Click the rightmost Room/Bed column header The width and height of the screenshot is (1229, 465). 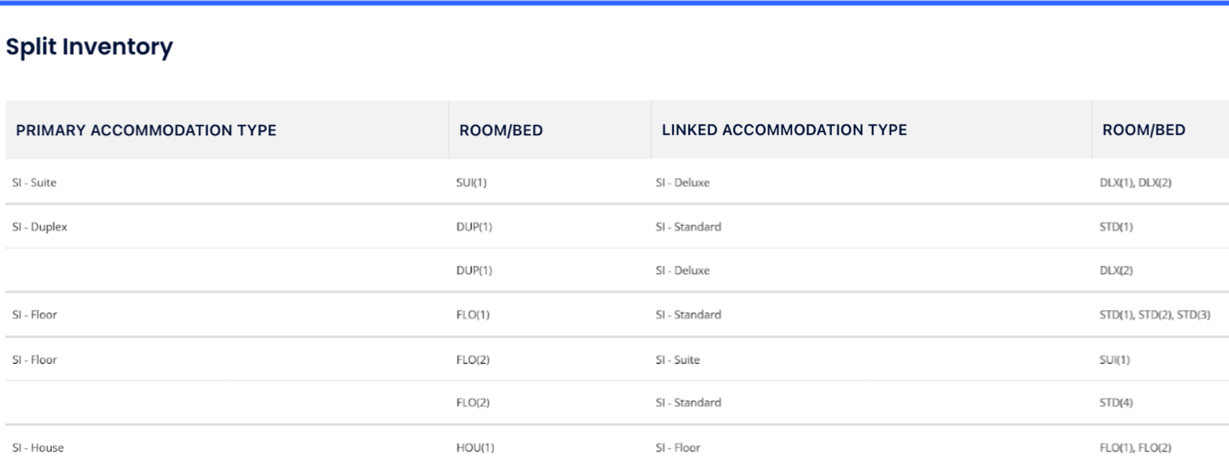pos(1143,130)
